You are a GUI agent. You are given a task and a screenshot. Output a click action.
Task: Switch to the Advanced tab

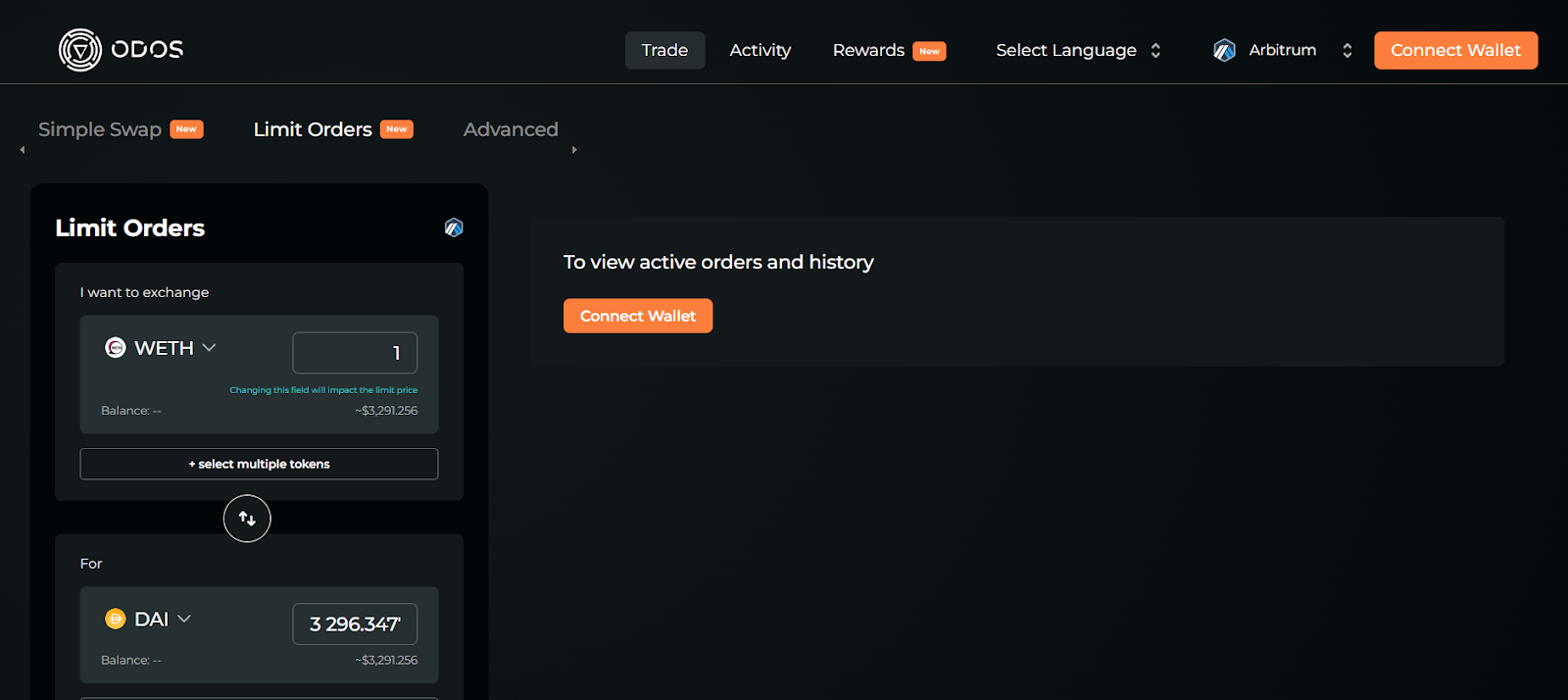[511, 129]
